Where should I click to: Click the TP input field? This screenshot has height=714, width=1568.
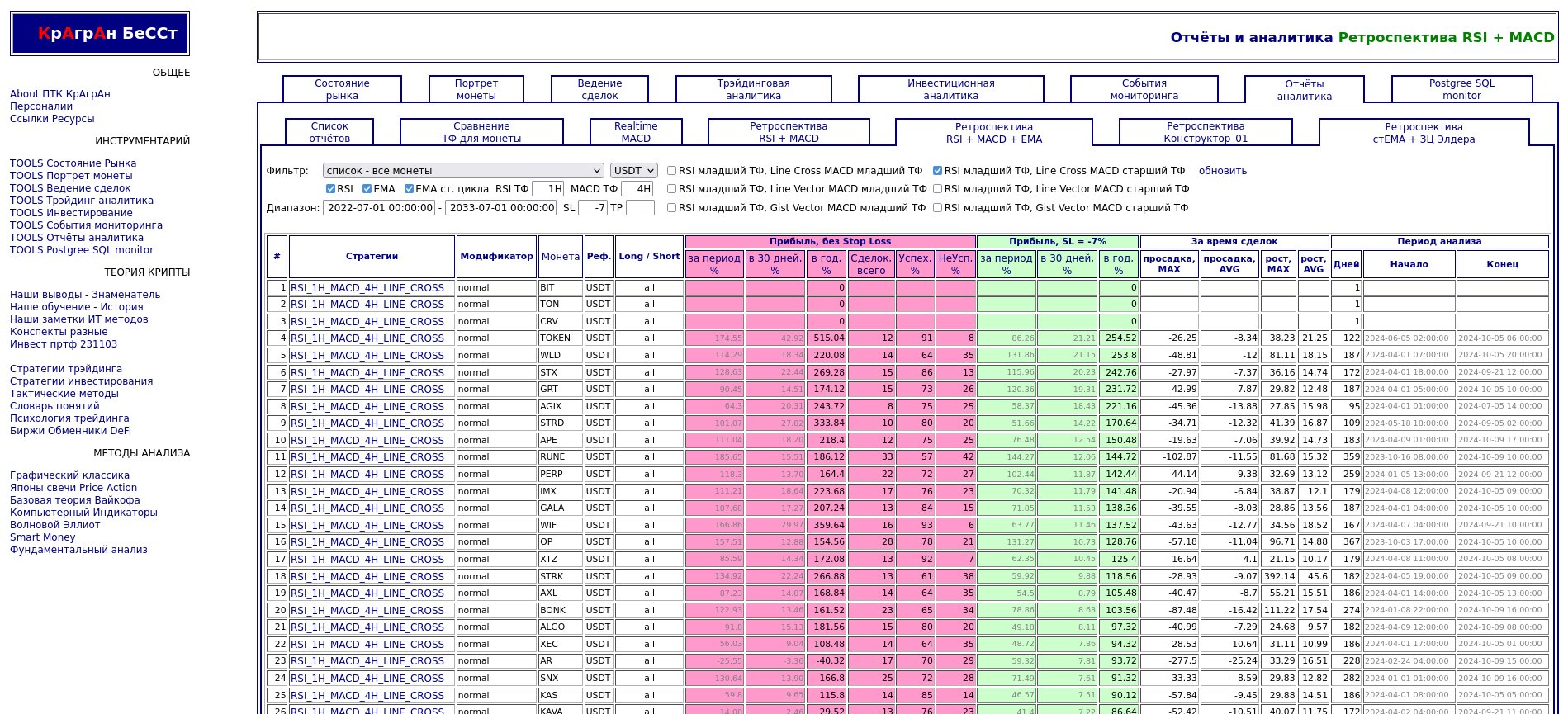[x=640, y=208]
